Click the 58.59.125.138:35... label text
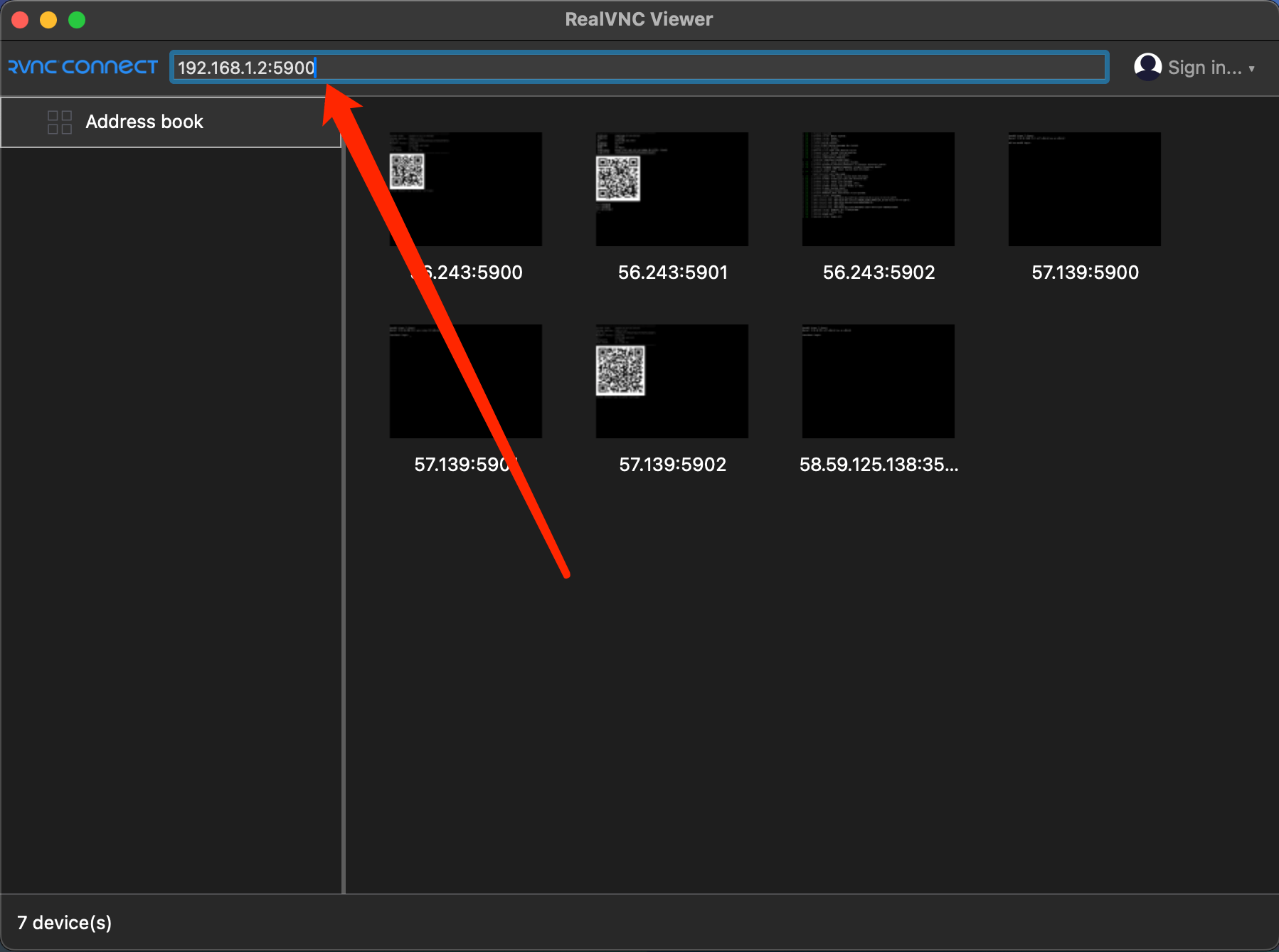The image size is (1279, 952). point(879,465)
